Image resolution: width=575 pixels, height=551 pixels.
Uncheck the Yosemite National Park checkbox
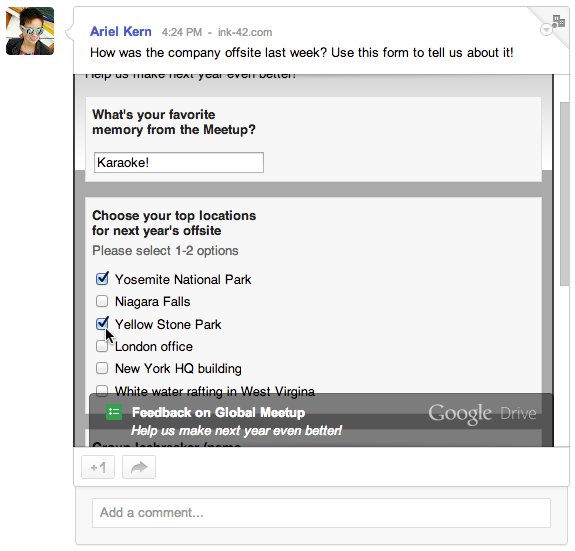pyautogui.click(x=102, y=279)
